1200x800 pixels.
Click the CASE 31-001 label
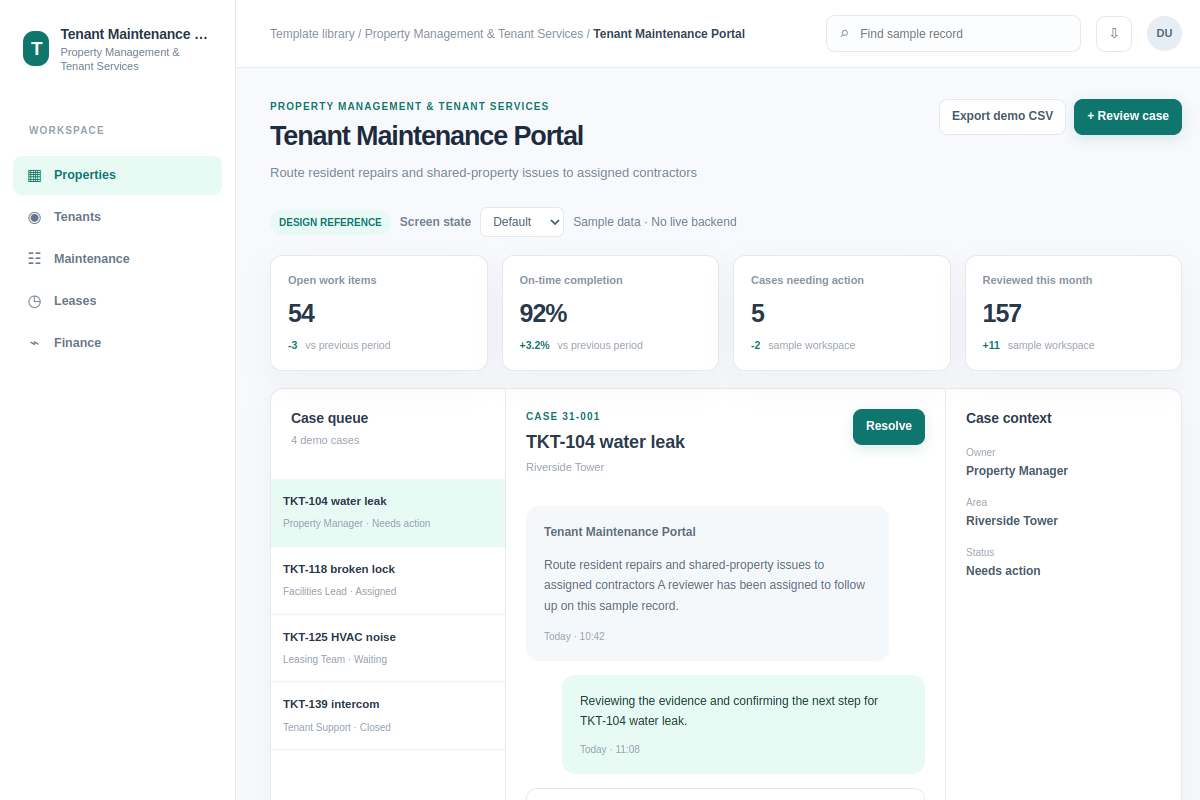tap(563, 416)
